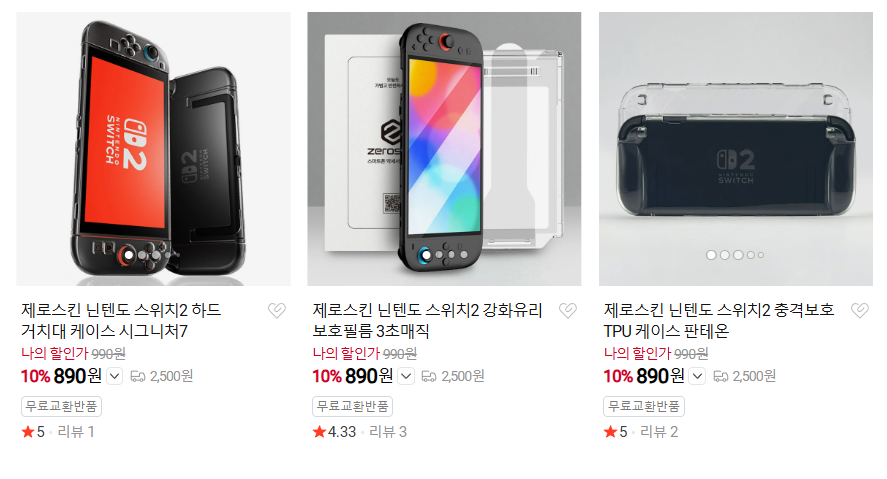Expand price dropdown for 강화유리 보호필름
This screenshot has height=479, width=887.
tap(406, 376)
